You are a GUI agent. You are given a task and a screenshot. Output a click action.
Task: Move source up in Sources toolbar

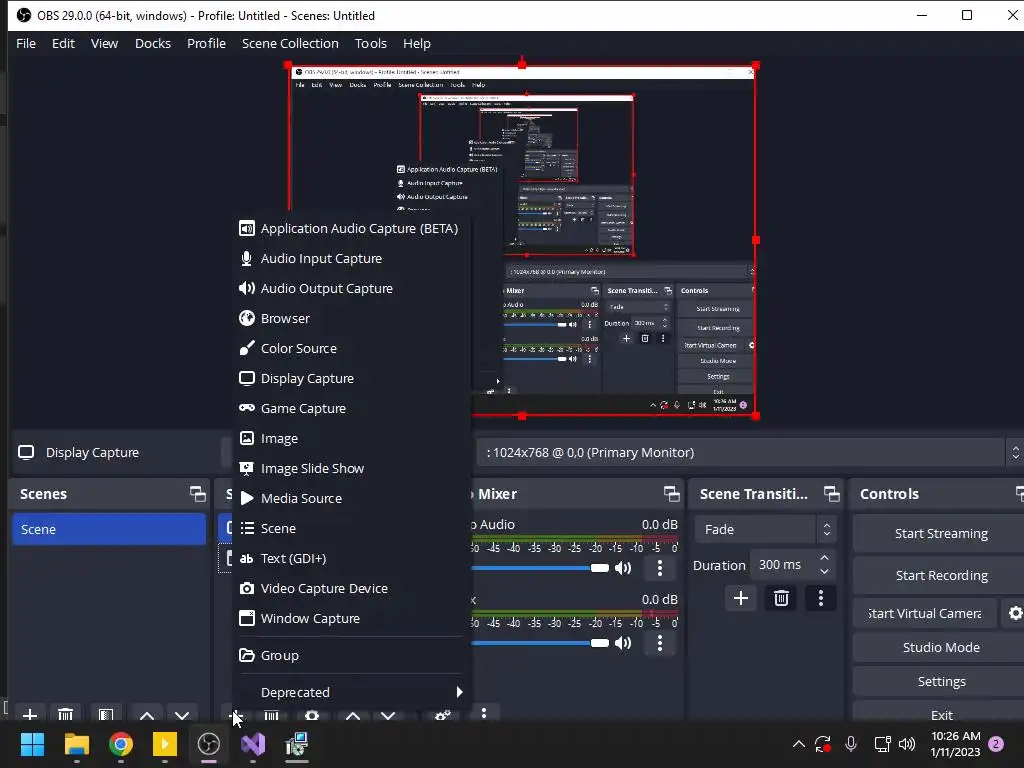[353, 715]
